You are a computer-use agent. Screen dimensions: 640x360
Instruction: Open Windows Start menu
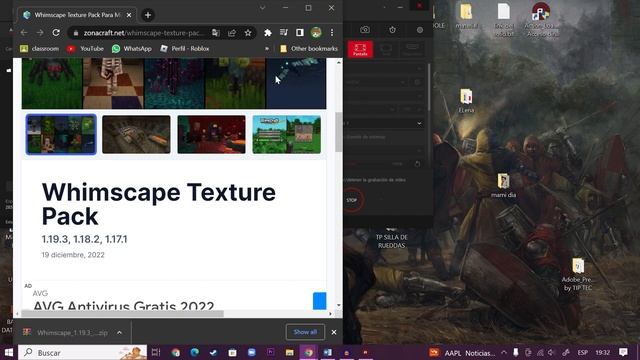(x=9, y=352)
